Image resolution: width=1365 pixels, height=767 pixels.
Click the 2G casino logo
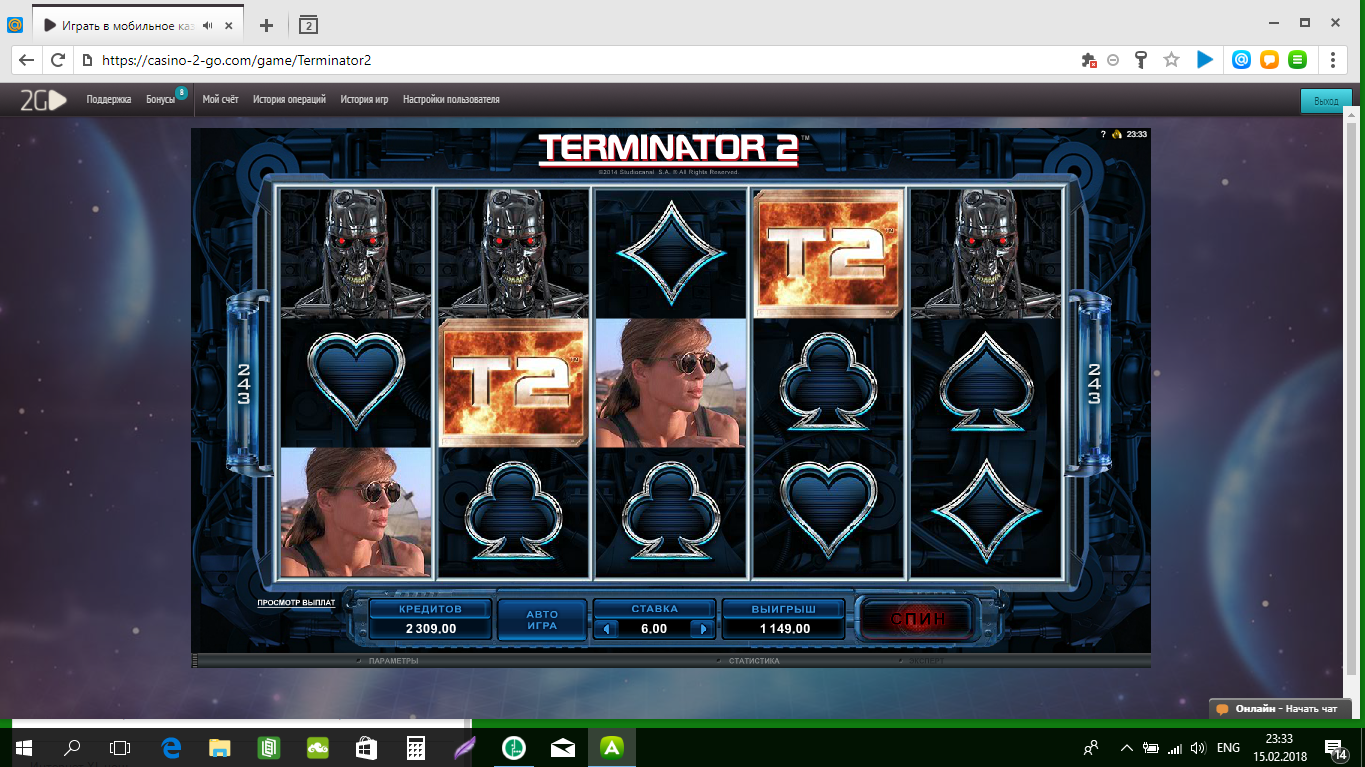pyautogui.click(x=44, y=100)
